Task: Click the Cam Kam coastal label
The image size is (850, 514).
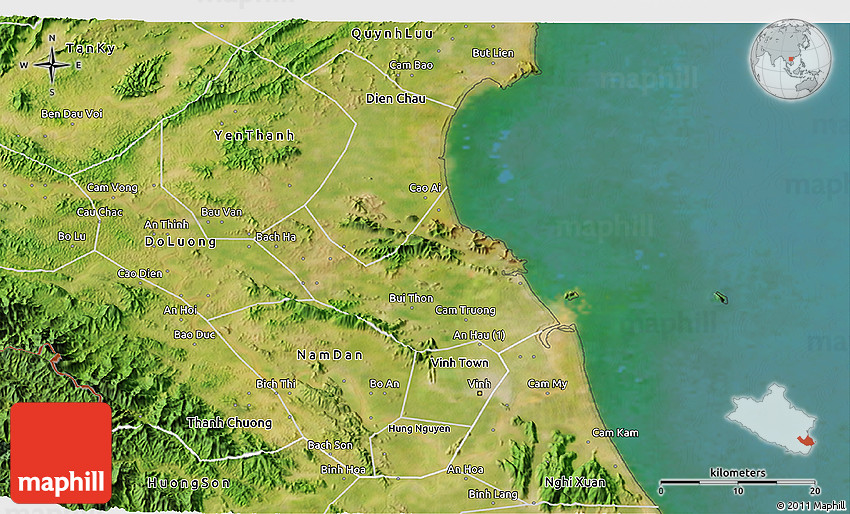Action: 614,433
